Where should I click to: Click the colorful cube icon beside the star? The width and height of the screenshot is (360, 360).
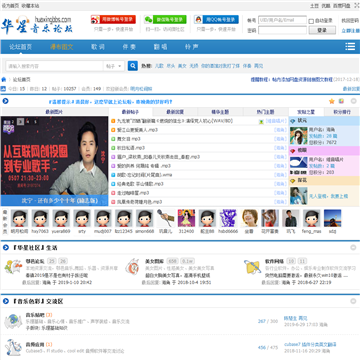341,101
